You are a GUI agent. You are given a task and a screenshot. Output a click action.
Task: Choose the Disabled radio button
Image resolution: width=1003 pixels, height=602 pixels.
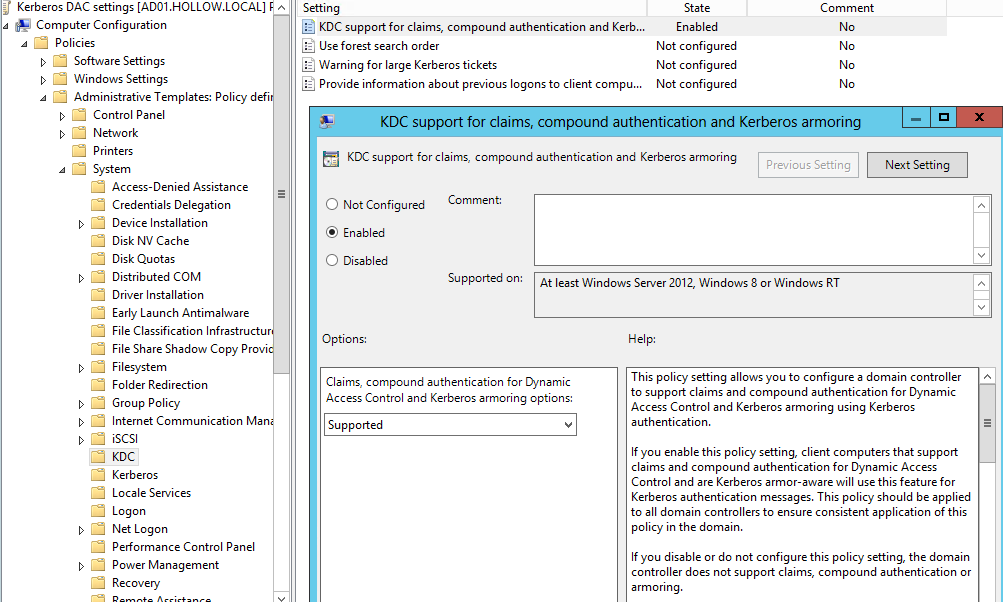(x=332, y=261)
